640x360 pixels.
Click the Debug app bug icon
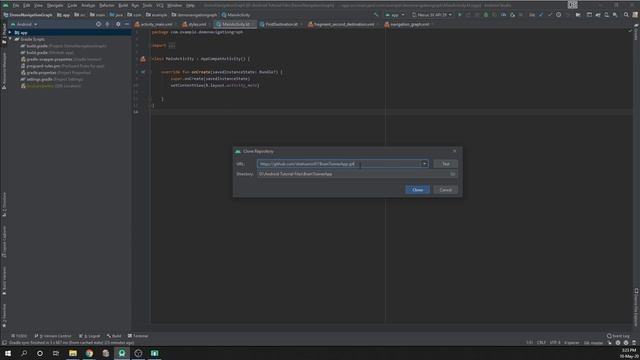coord(486,15)
